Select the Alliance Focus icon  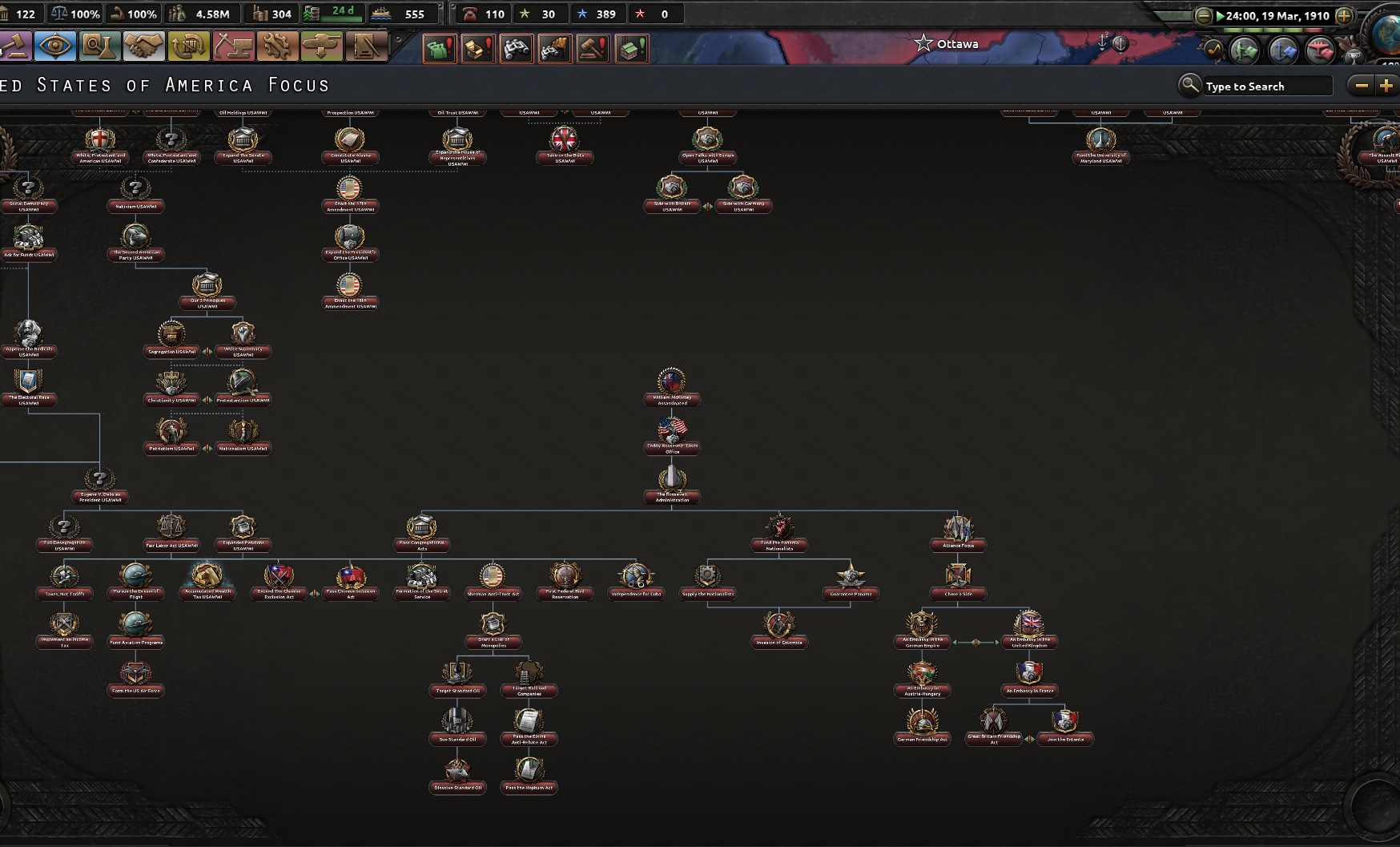tap(958, 534)
